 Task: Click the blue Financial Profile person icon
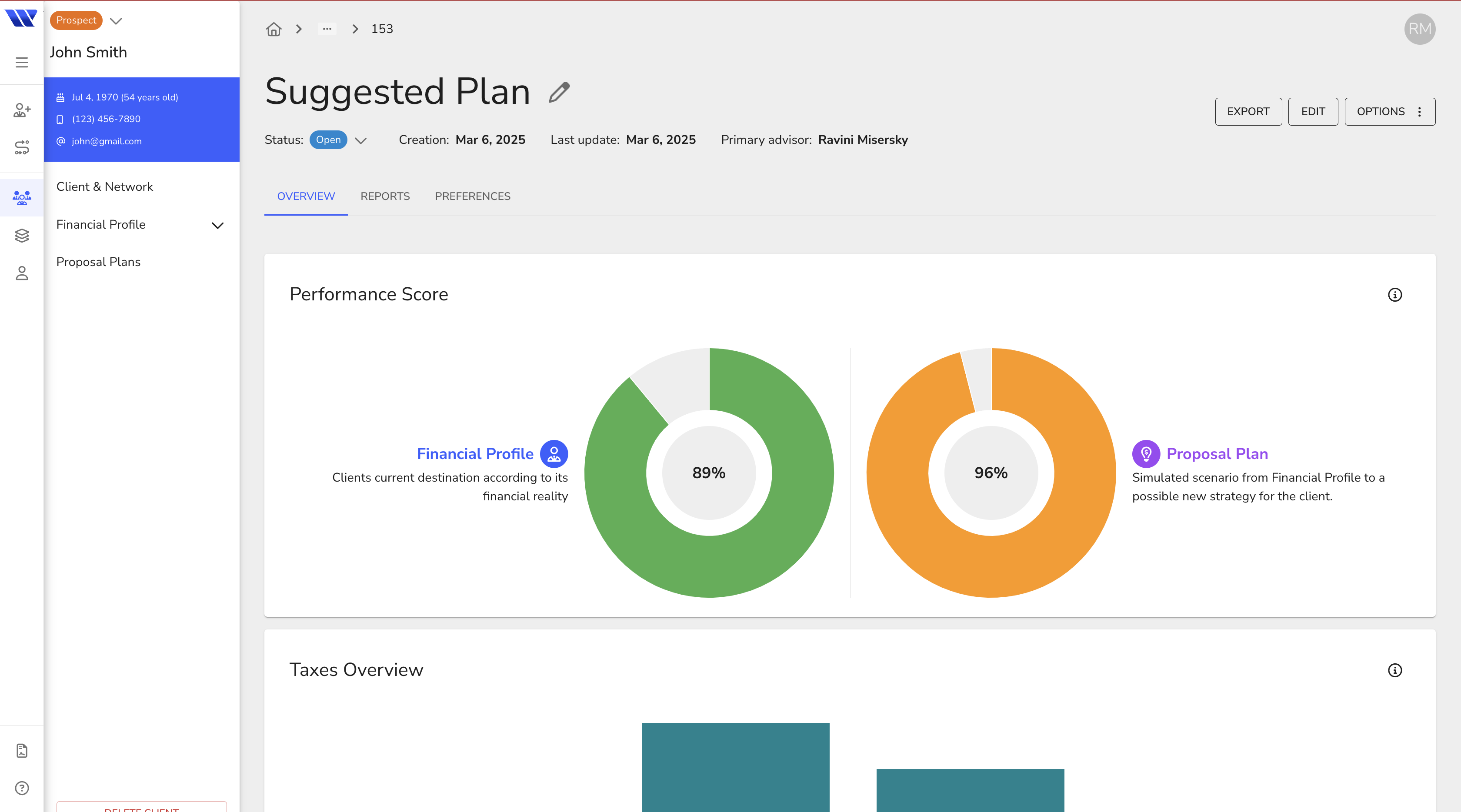click(554, 454)
